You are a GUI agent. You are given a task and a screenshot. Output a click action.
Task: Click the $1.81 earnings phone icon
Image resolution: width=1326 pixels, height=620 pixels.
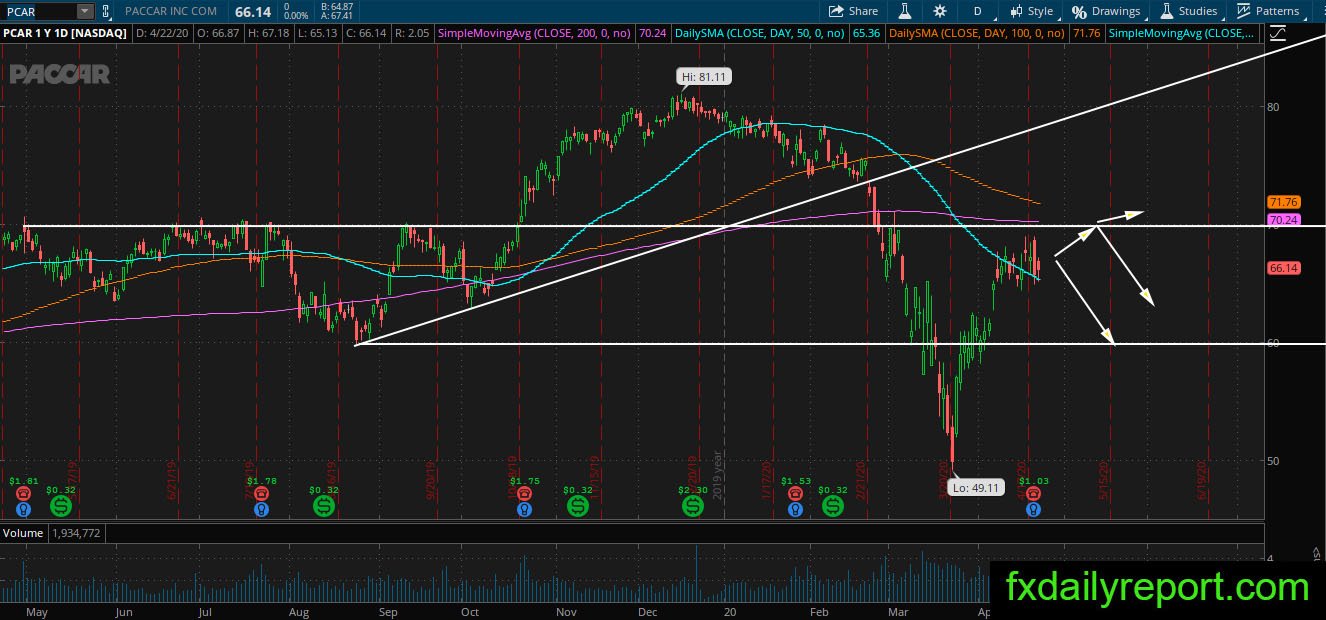click(x=23, y=493)
